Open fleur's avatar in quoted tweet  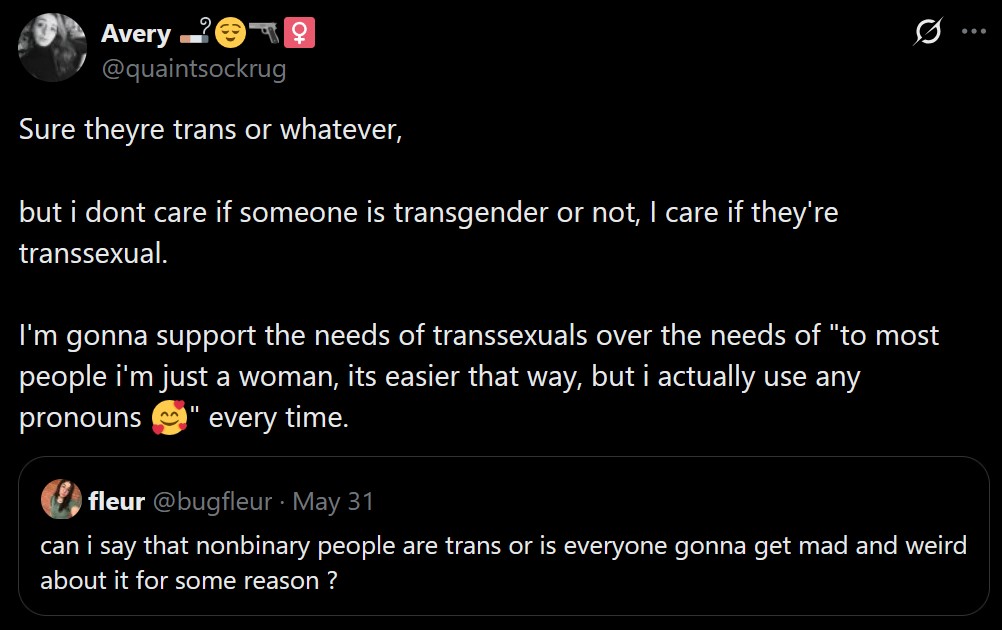tap(61, 499)
